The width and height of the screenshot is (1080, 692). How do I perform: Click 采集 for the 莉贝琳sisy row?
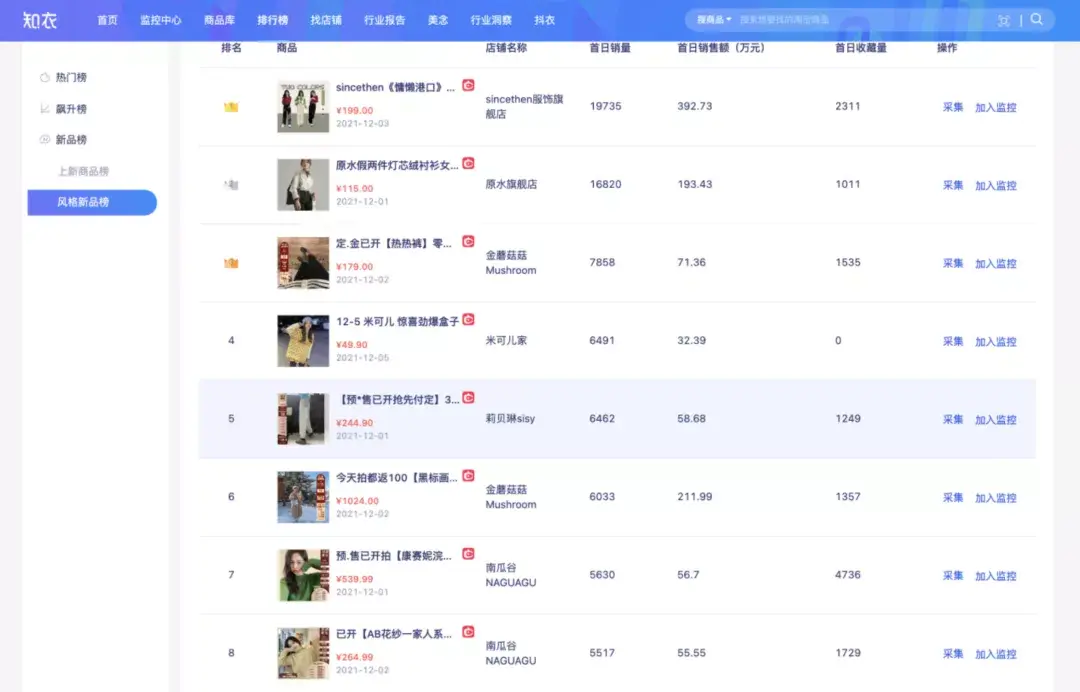[x=953, y=419]
